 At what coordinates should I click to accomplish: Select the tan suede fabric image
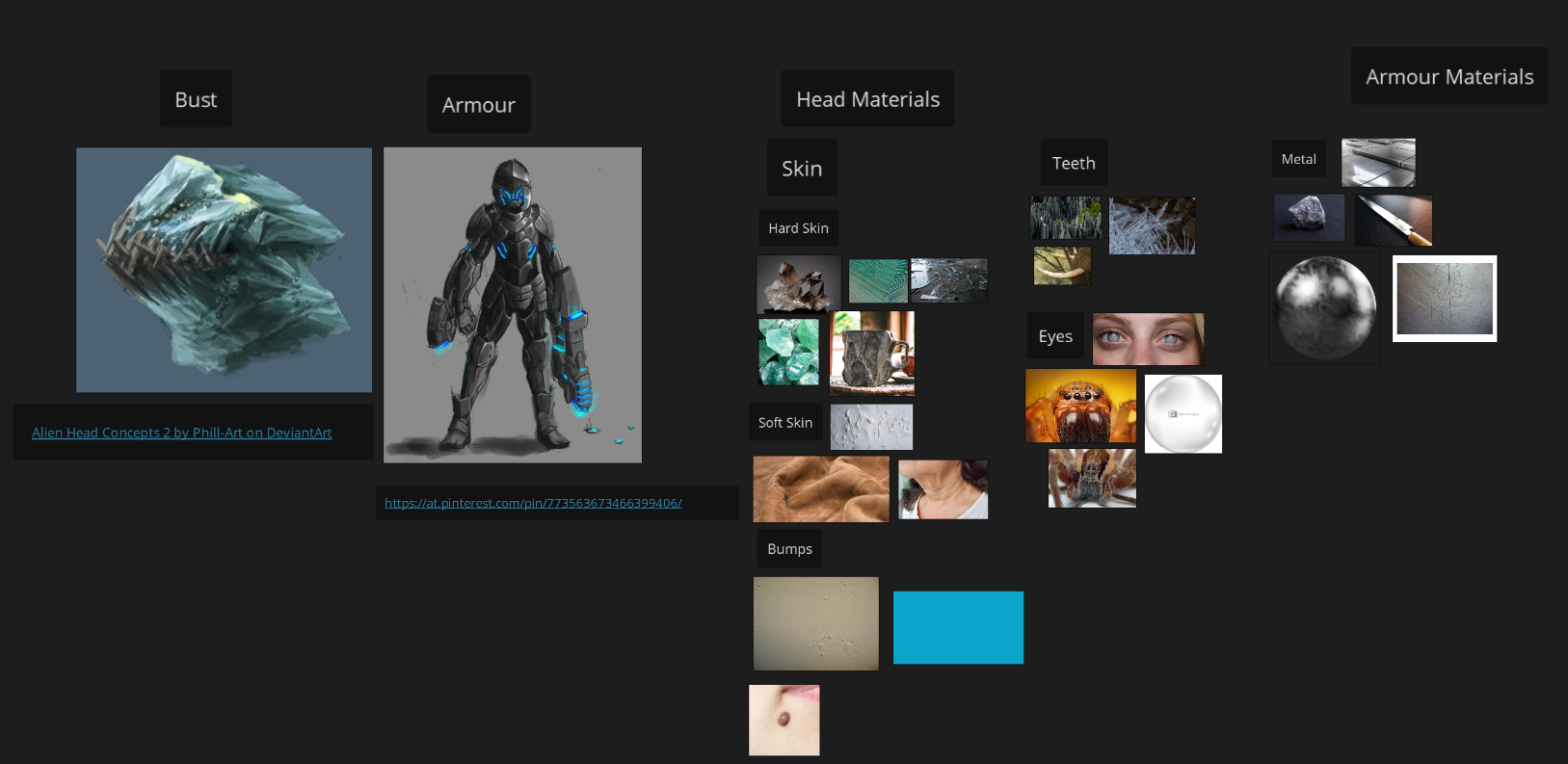(x=821, y=489)
